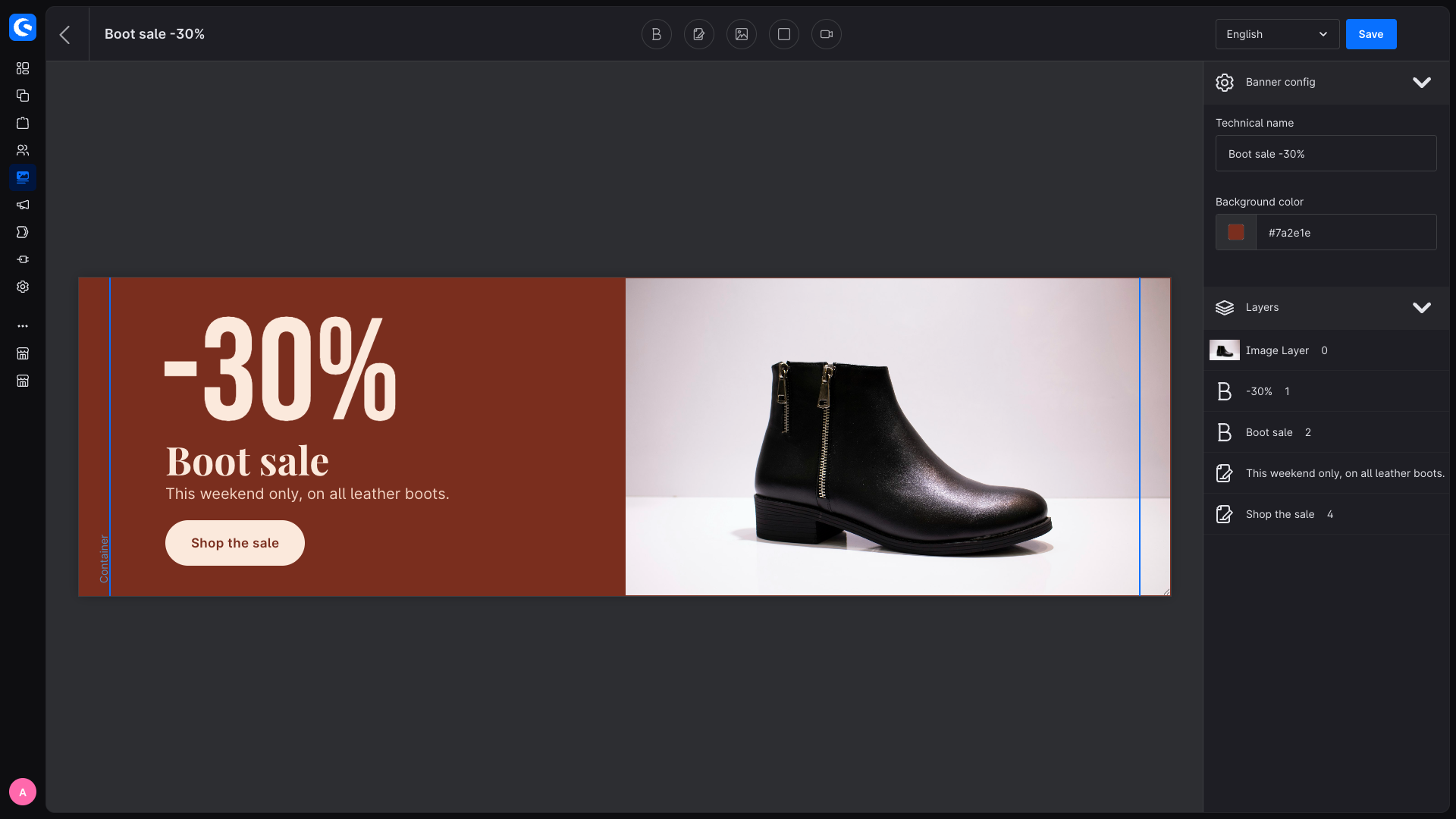Click the banner resize handle corner
Image resolution: width=1456 pixels, height=819 pixels.
click(1166, 591)
